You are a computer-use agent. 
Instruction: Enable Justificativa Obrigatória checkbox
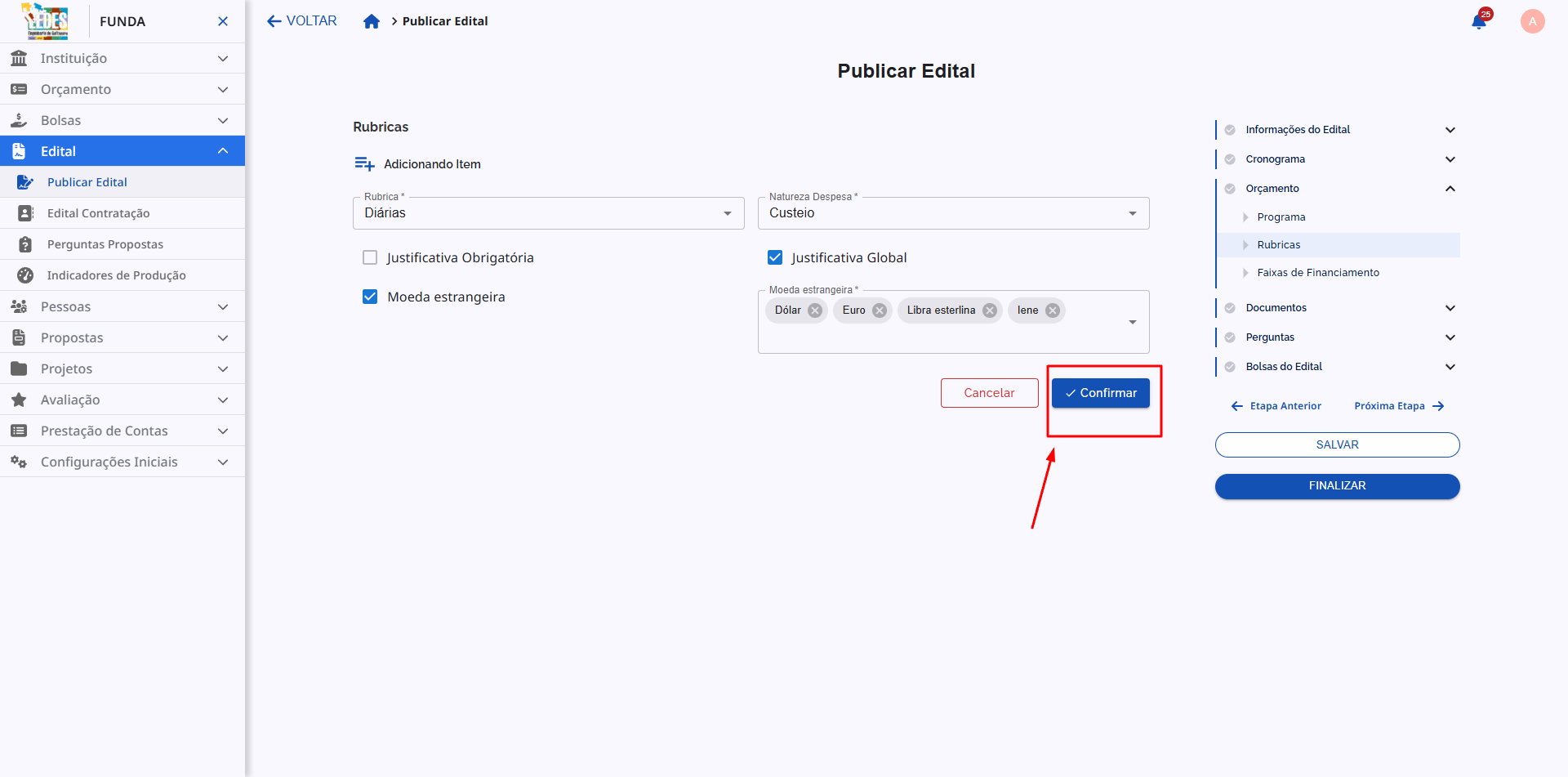click(x=370, y=258)
